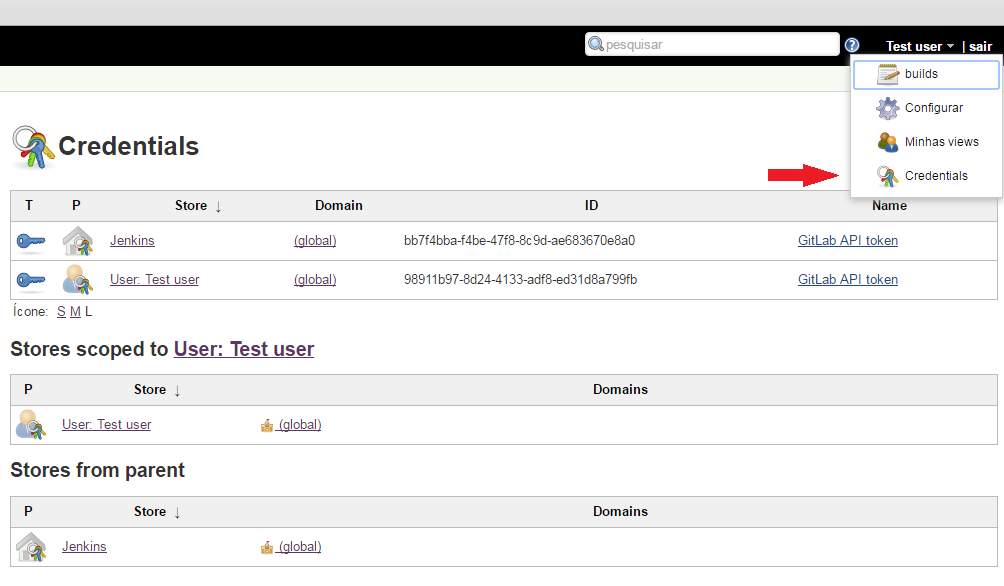Click the domain castle icon beside (global) in the Jenkins store row
This screenshot has height=586, width=1004.
point(267,547)
